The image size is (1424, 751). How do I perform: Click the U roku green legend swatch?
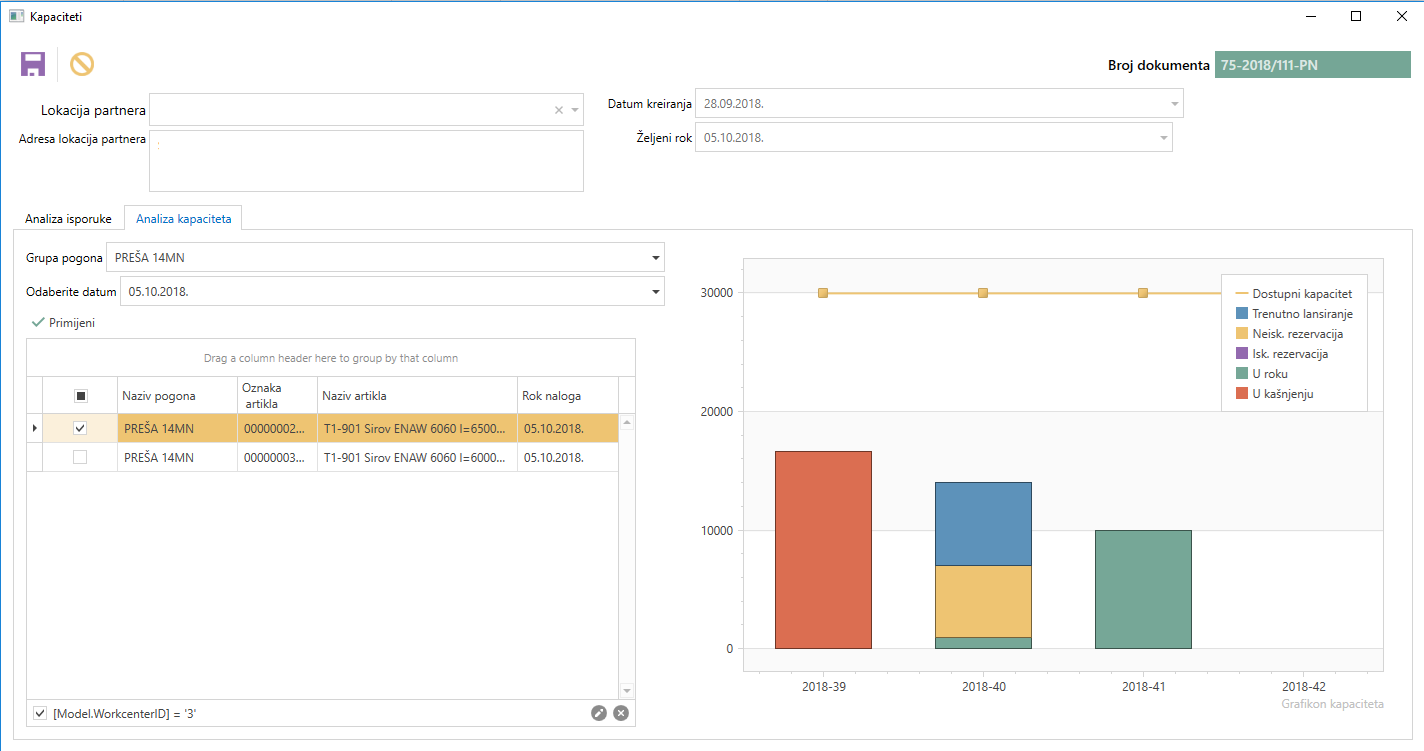[1242, 374]
